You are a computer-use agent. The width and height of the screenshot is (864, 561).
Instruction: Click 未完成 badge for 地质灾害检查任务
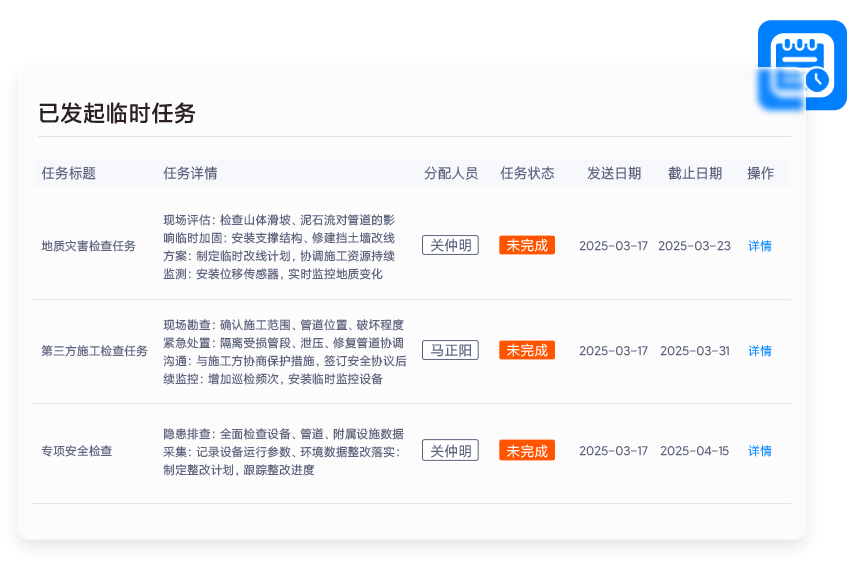click(527, 246)
